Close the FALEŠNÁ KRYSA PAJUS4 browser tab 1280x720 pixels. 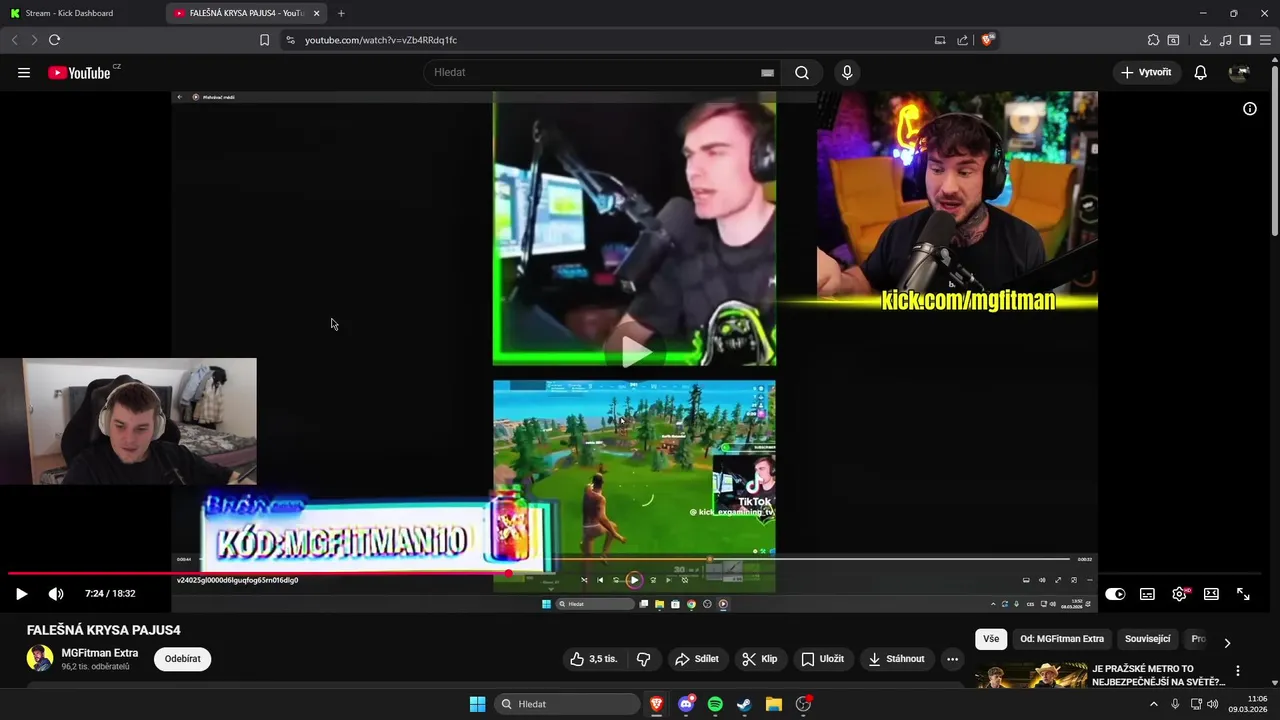pyautogui.click(x=316, y=13)
